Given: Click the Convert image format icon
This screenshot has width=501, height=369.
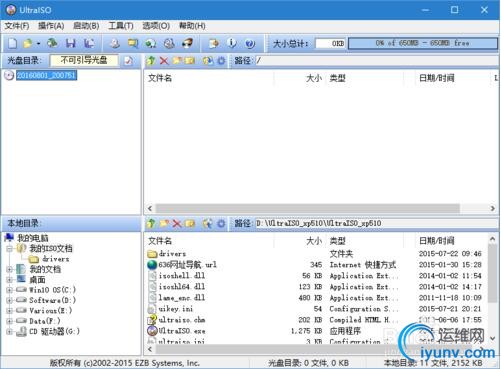Looking at the screenshot, I should [133, 43].
